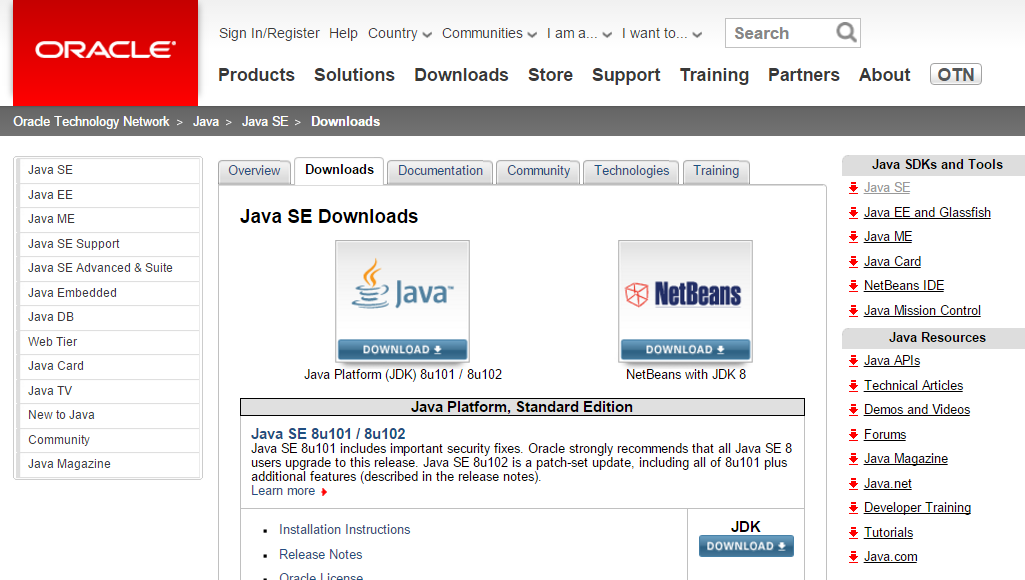The width and height of the screenshot is (1025, 580).
Task: Click the download icon beside Technical Articles
Action: click(853, 386)
